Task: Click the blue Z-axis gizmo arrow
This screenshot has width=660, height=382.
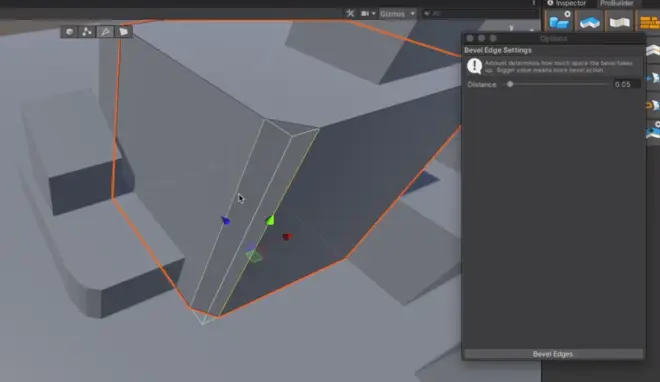Action: point(226,220)
